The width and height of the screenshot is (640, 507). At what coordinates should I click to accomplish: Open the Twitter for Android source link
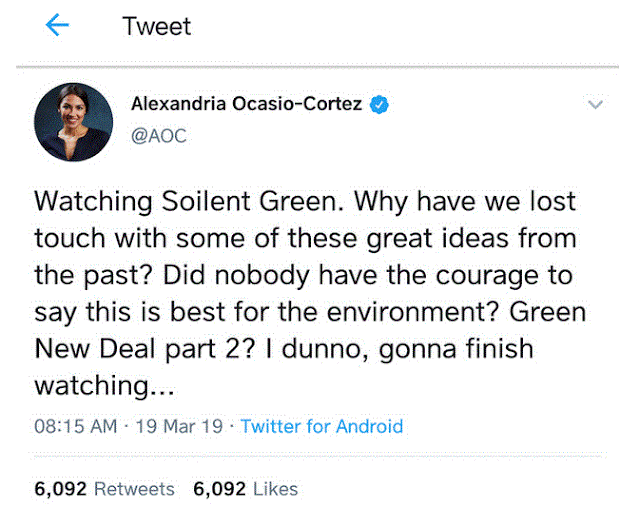pyautogui.click(x=321, y=426)
